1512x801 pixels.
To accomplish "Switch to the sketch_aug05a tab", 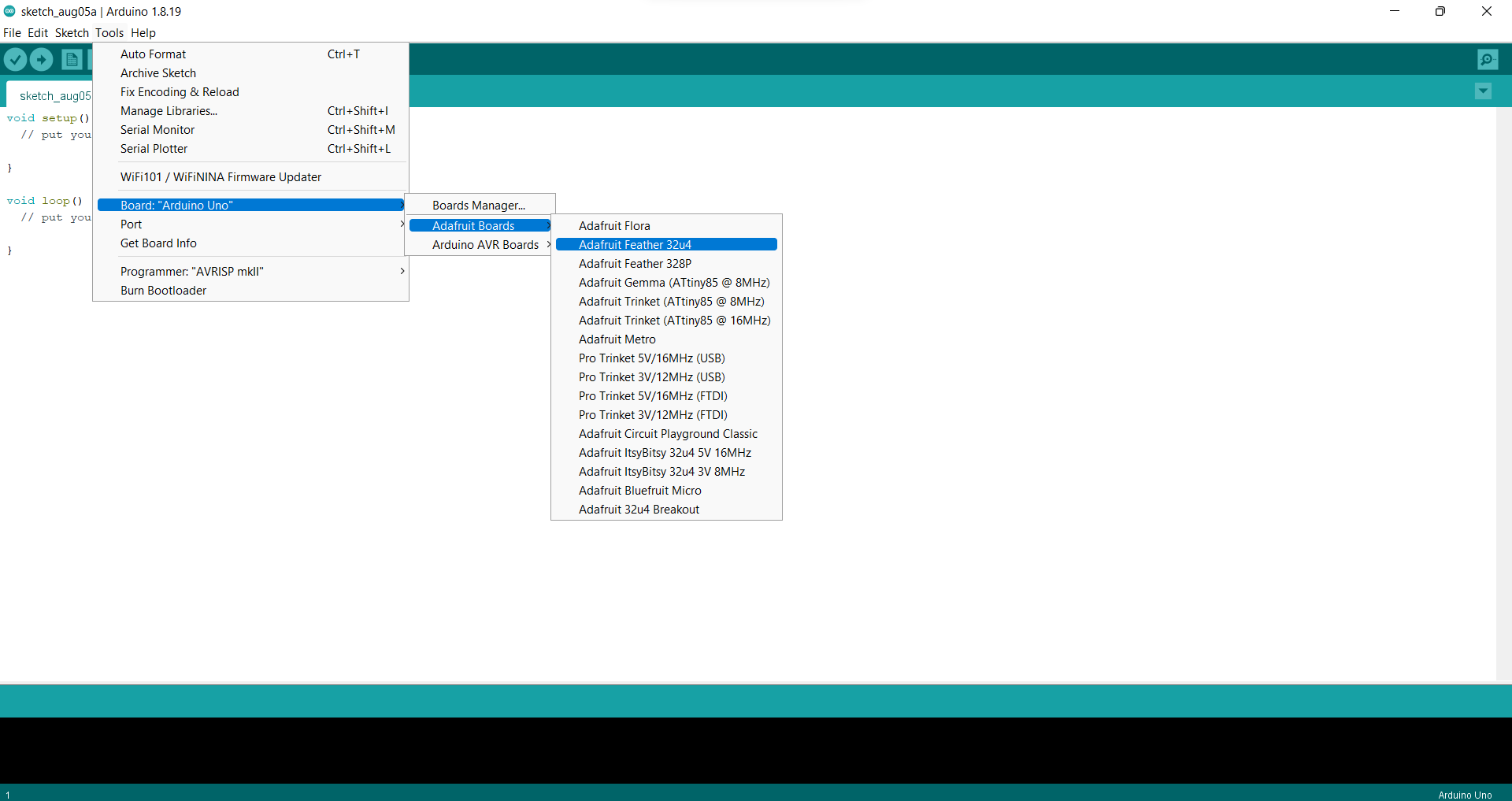I will 55,95.
